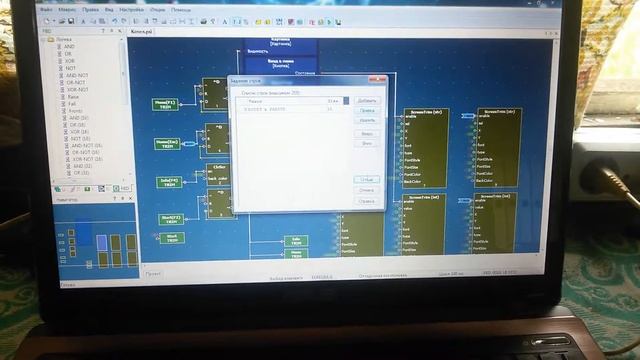Click the Redo arrow in toolbar
This screenshot has height=360, width=640.
tap(124, 21)
